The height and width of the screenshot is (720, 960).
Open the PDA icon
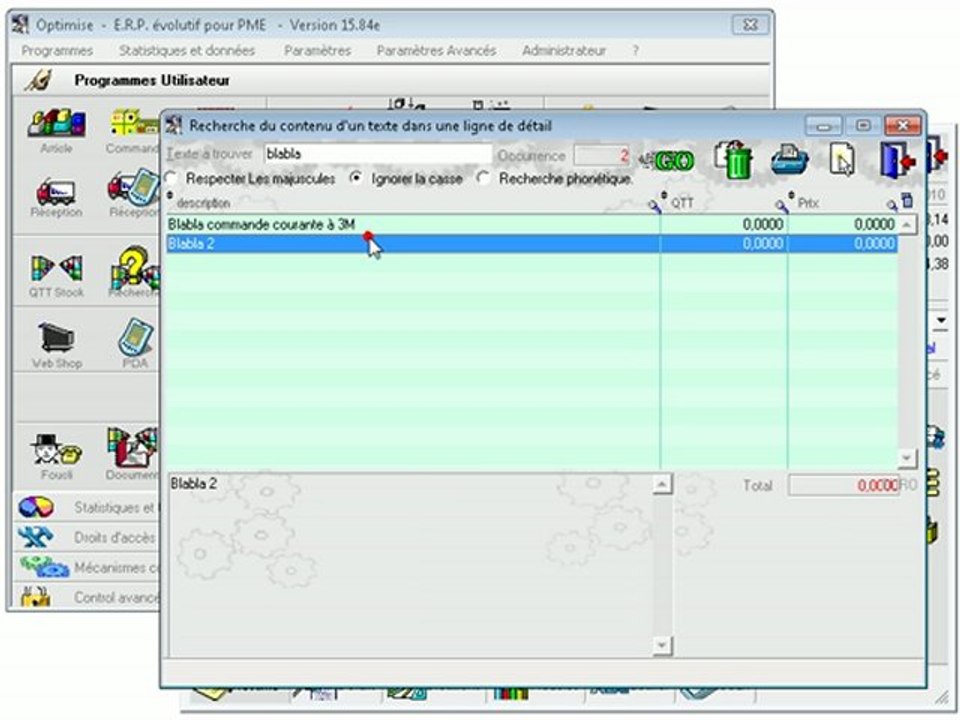point(136,338)
